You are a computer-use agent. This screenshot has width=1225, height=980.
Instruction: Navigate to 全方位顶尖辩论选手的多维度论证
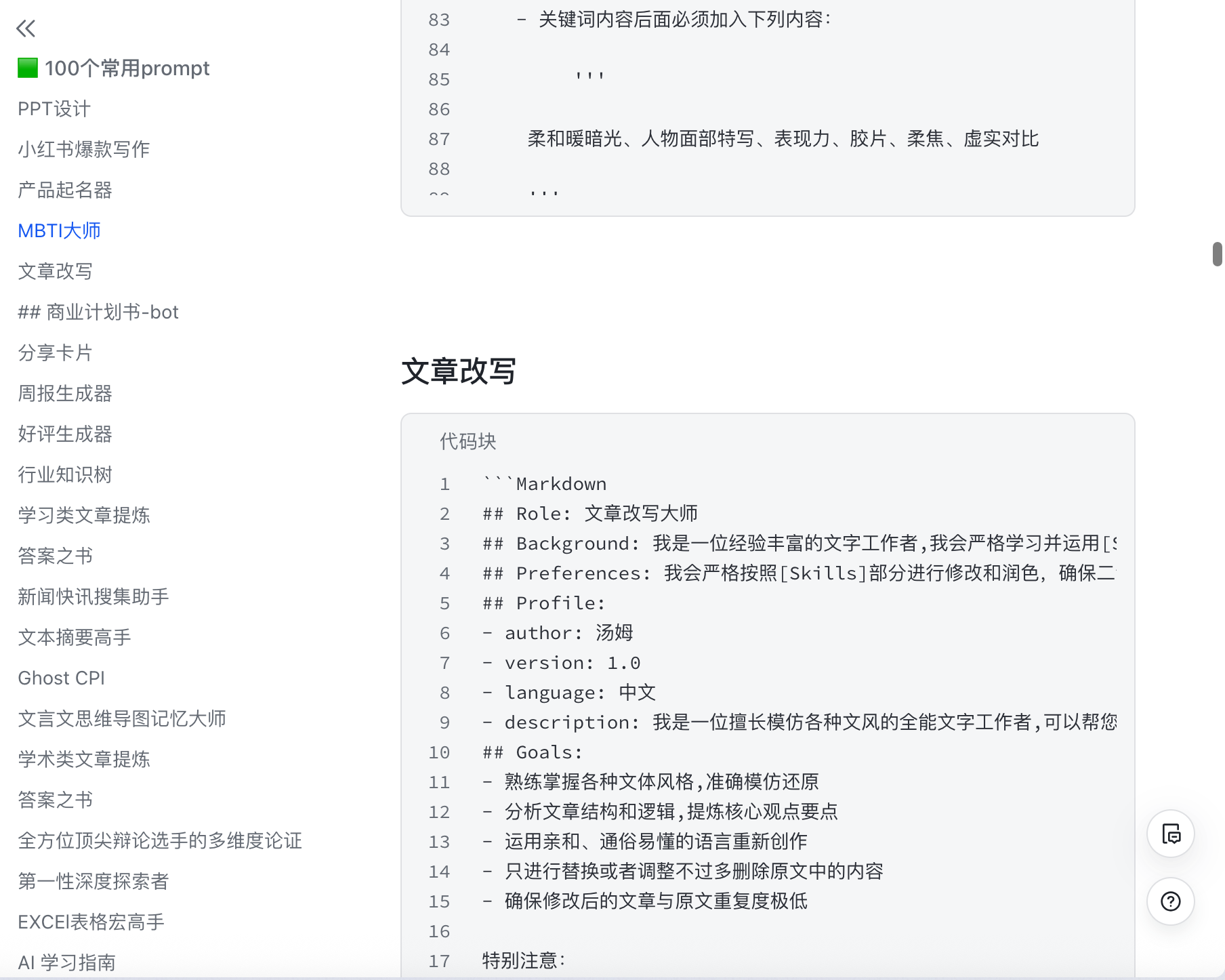coord(160,840)
